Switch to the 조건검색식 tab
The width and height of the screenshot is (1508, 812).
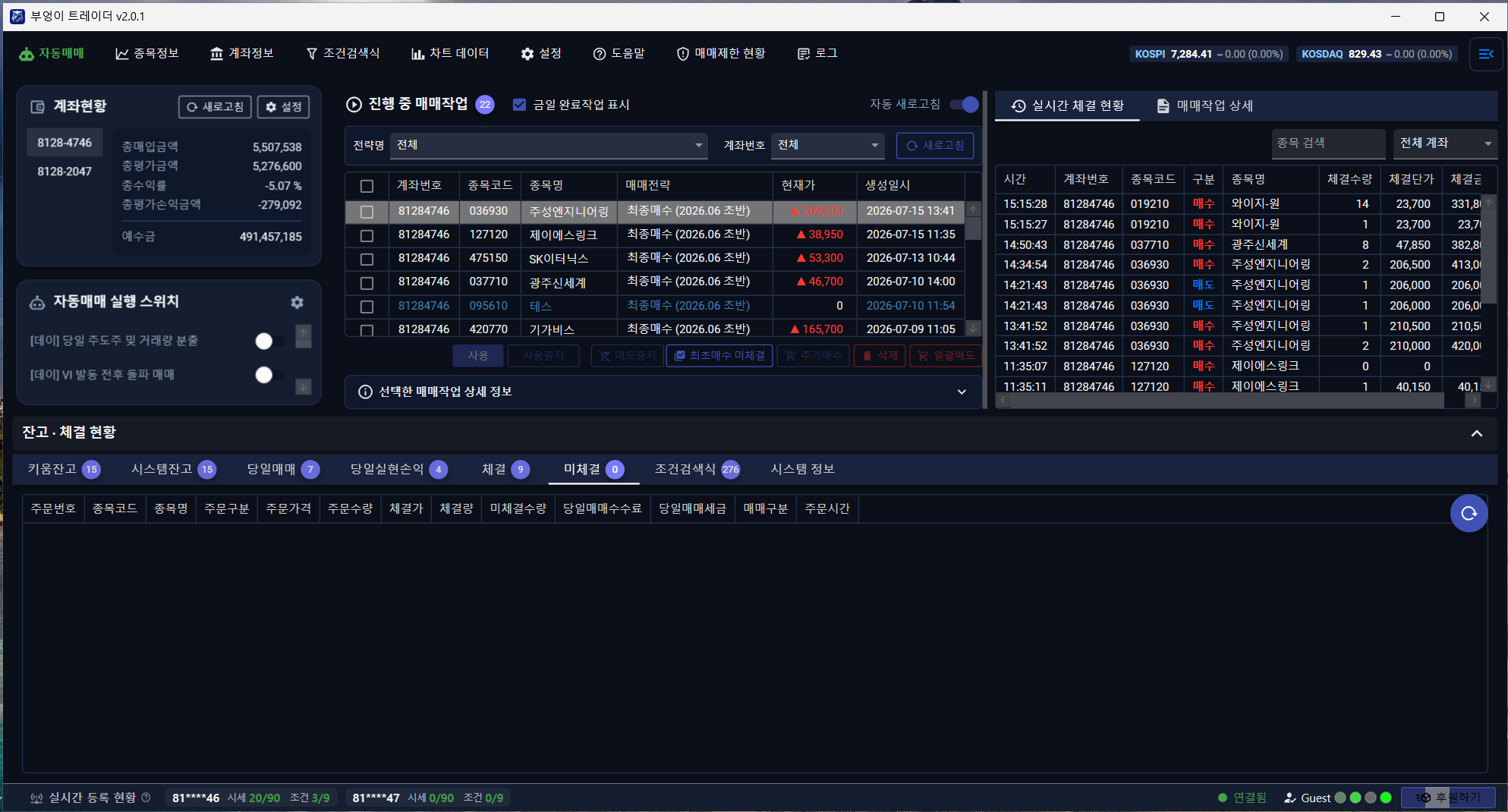point(697,469)
